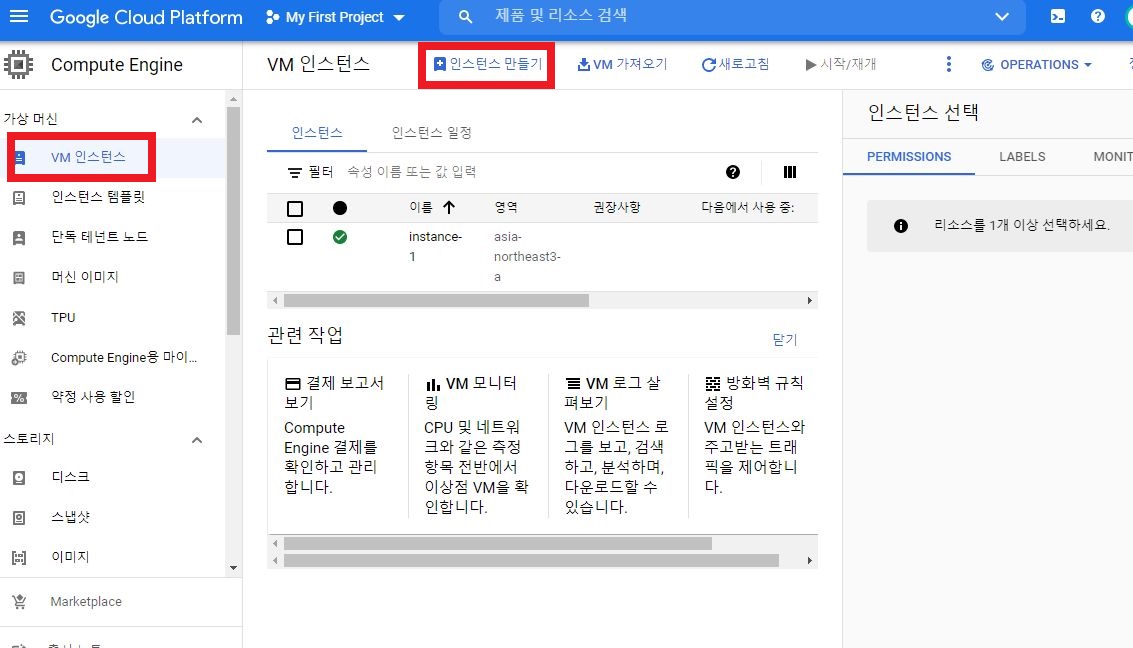The image size is (1133, 648).
Task: Click 새로고침 refresh button
Action: 735,64
